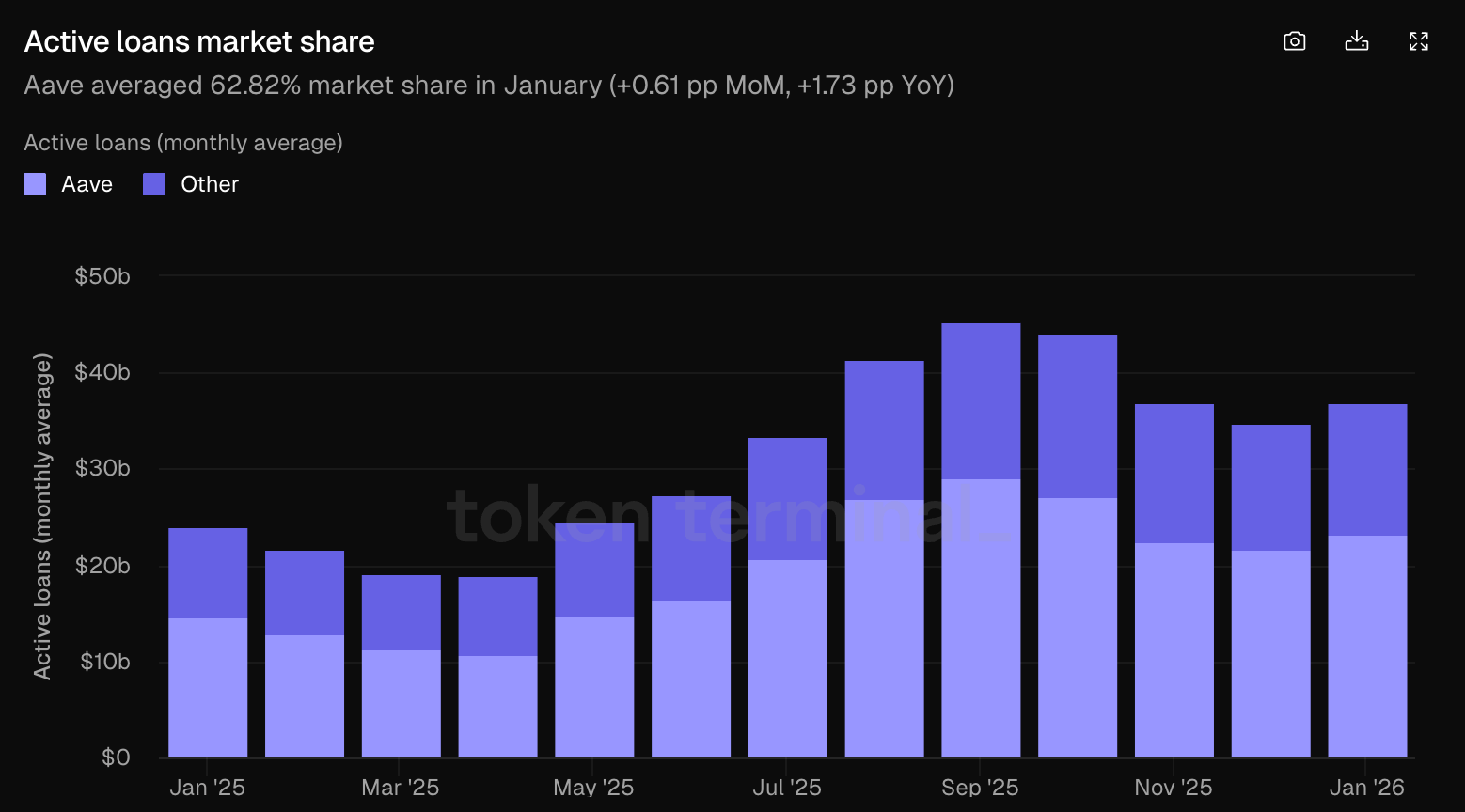The width and height of the screenshot is (1465, 812).
Task: Click the Active loans (monthly average) legend heading
Action: tap(183, 143)
